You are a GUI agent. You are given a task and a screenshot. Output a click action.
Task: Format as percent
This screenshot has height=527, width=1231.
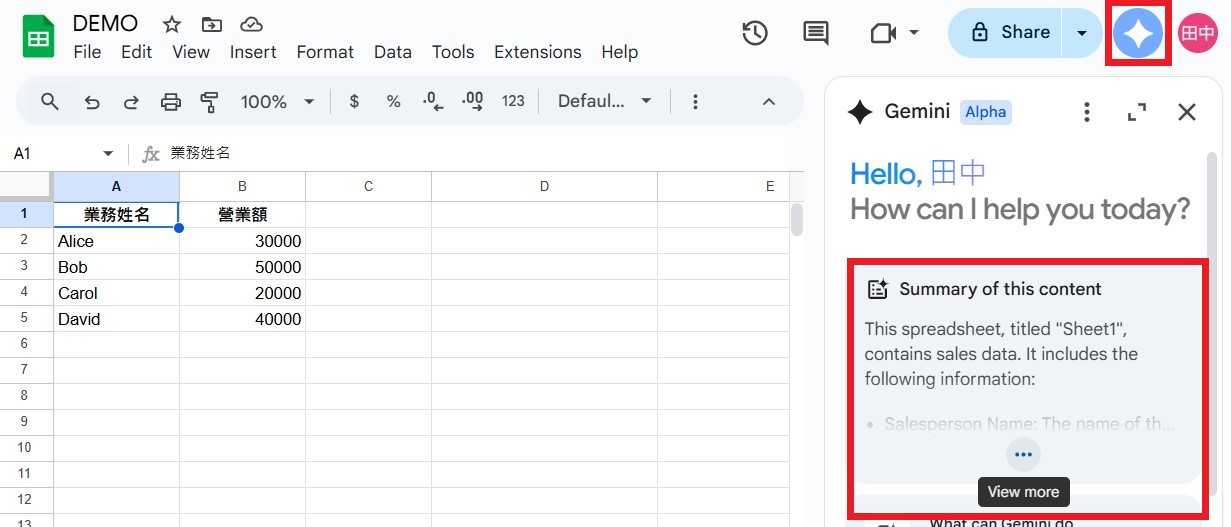pyautogui.click(x=393, y=101)
